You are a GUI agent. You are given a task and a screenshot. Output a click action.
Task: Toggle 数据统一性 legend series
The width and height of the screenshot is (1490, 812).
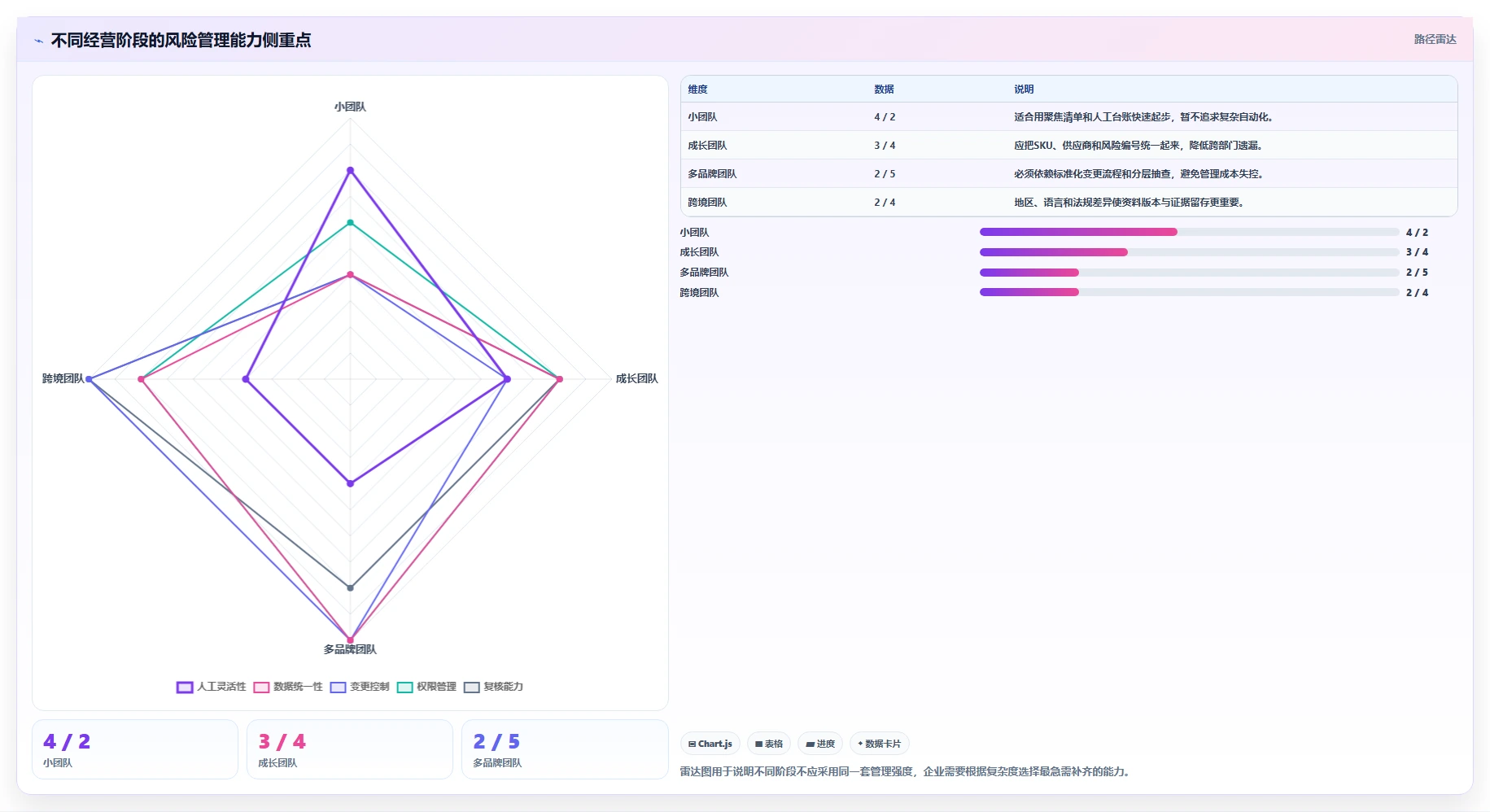click(x=288, y=687)
